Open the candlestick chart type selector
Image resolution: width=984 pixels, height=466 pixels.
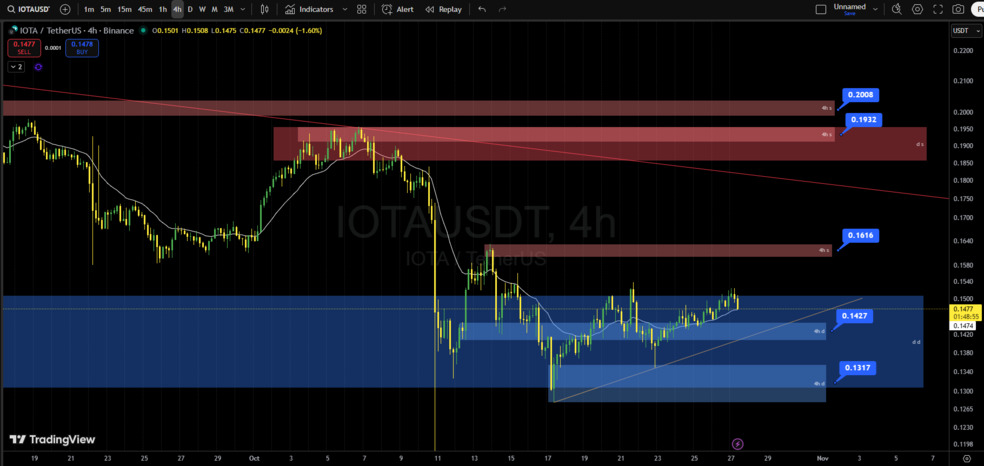(x=264, y=9)
